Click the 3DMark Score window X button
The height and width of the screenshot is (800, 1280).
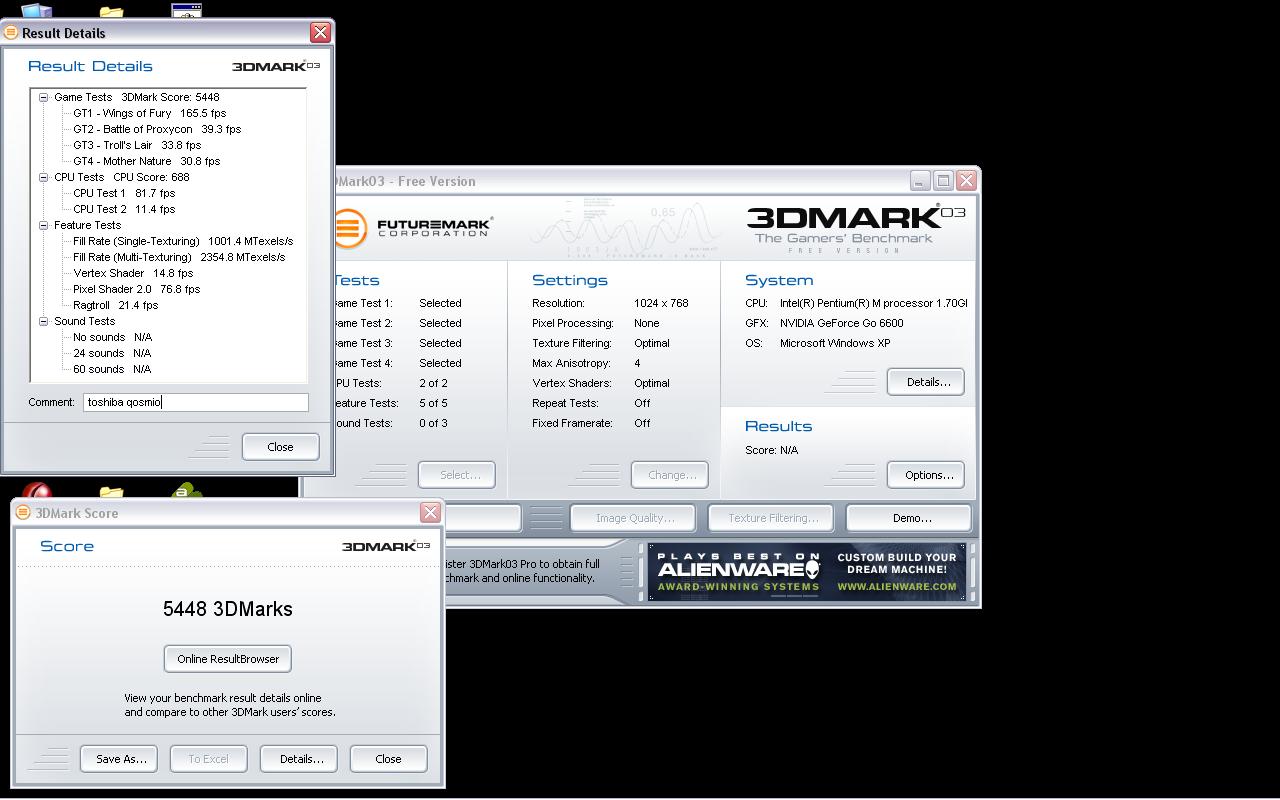(430, 512)
